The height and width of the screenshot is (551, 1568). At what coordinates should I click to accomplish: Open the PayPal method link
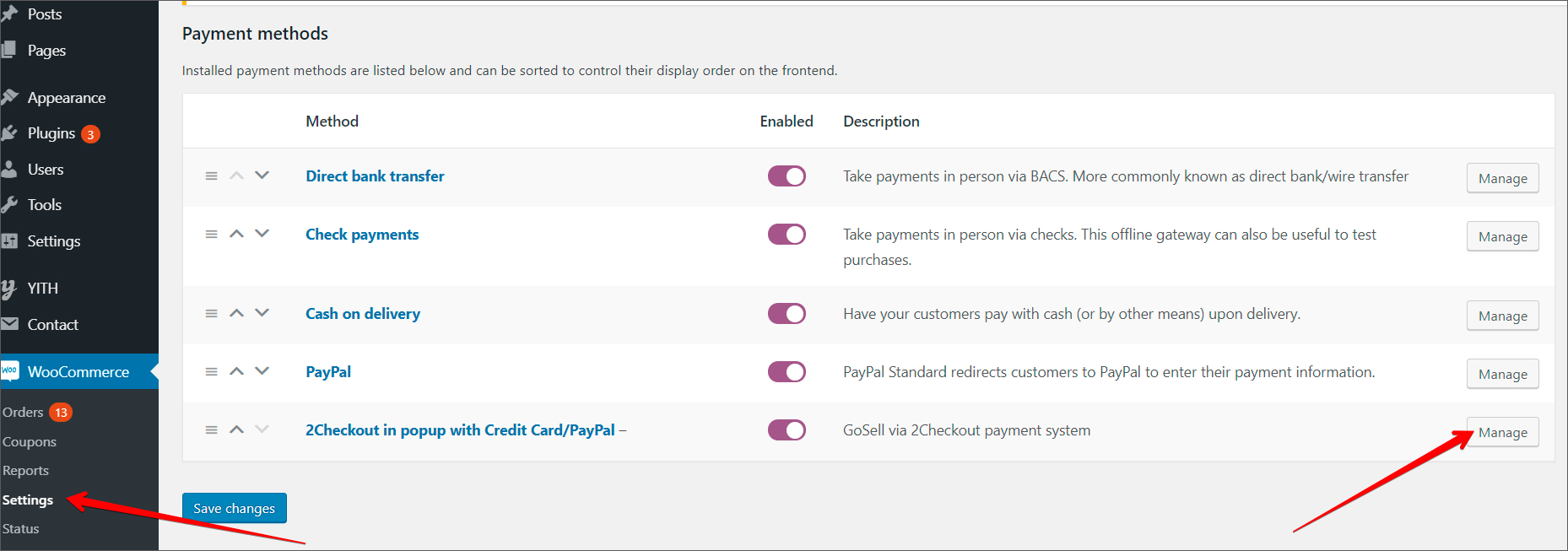[x=328, y=372]
